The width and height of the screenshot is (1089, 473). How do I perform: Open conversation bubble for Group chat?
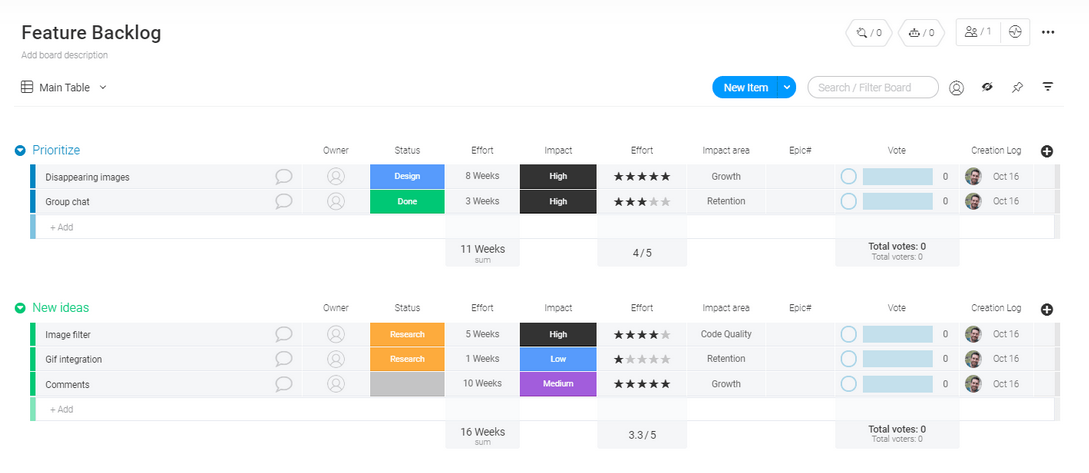283,201
